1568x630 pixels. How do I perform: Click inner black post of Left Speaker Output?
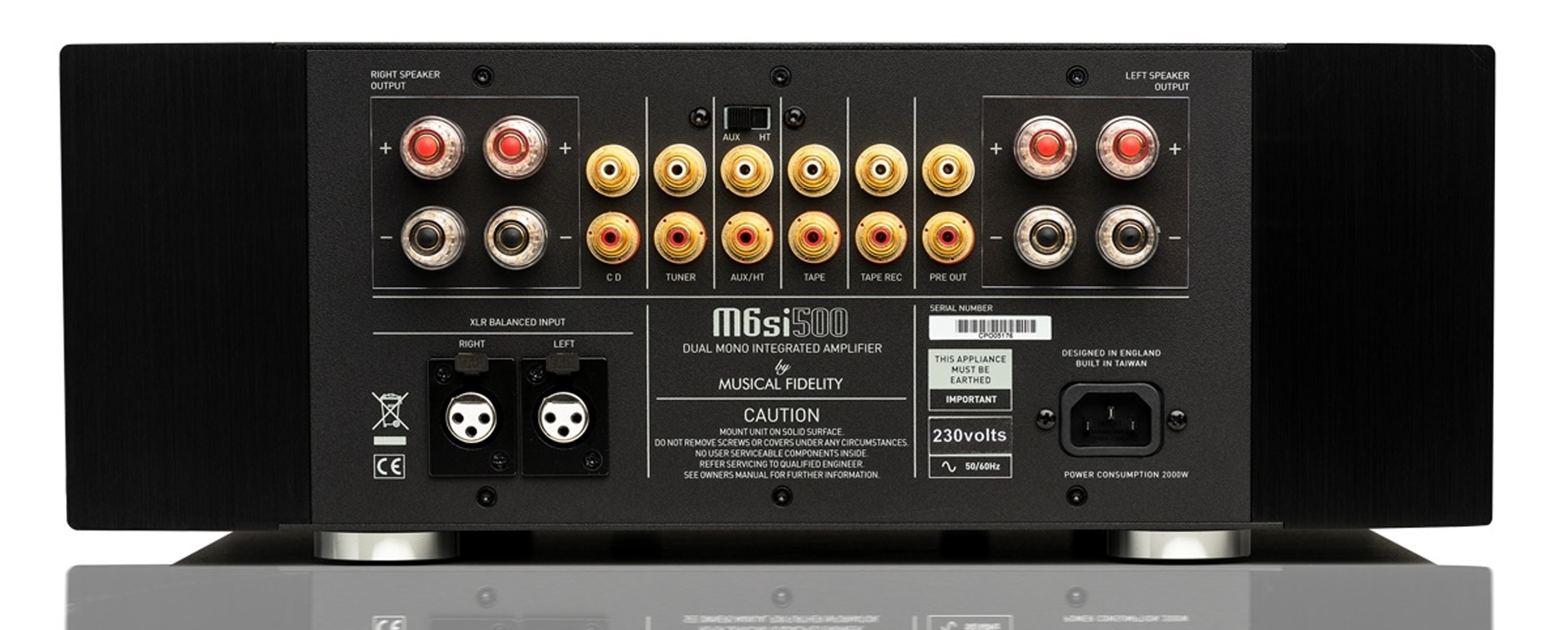point(1045,238)
